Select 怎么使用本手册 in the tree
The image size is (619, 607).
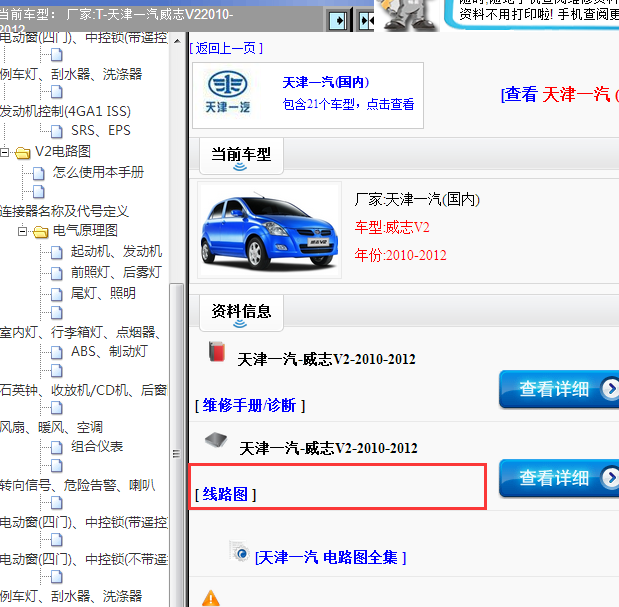coord(98,172)
